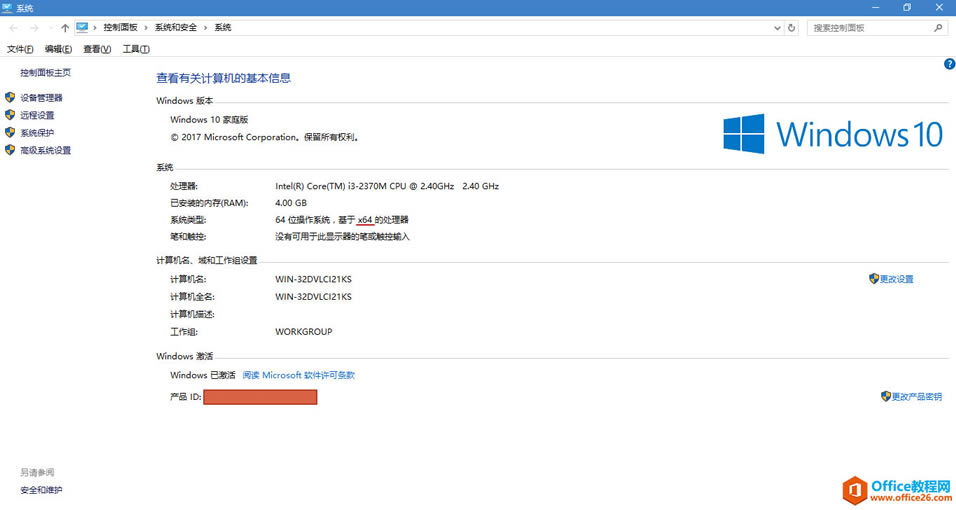Expand chevron after 系统和安全 in breadcrumb

pyautogui.click(x=205, y=28)
